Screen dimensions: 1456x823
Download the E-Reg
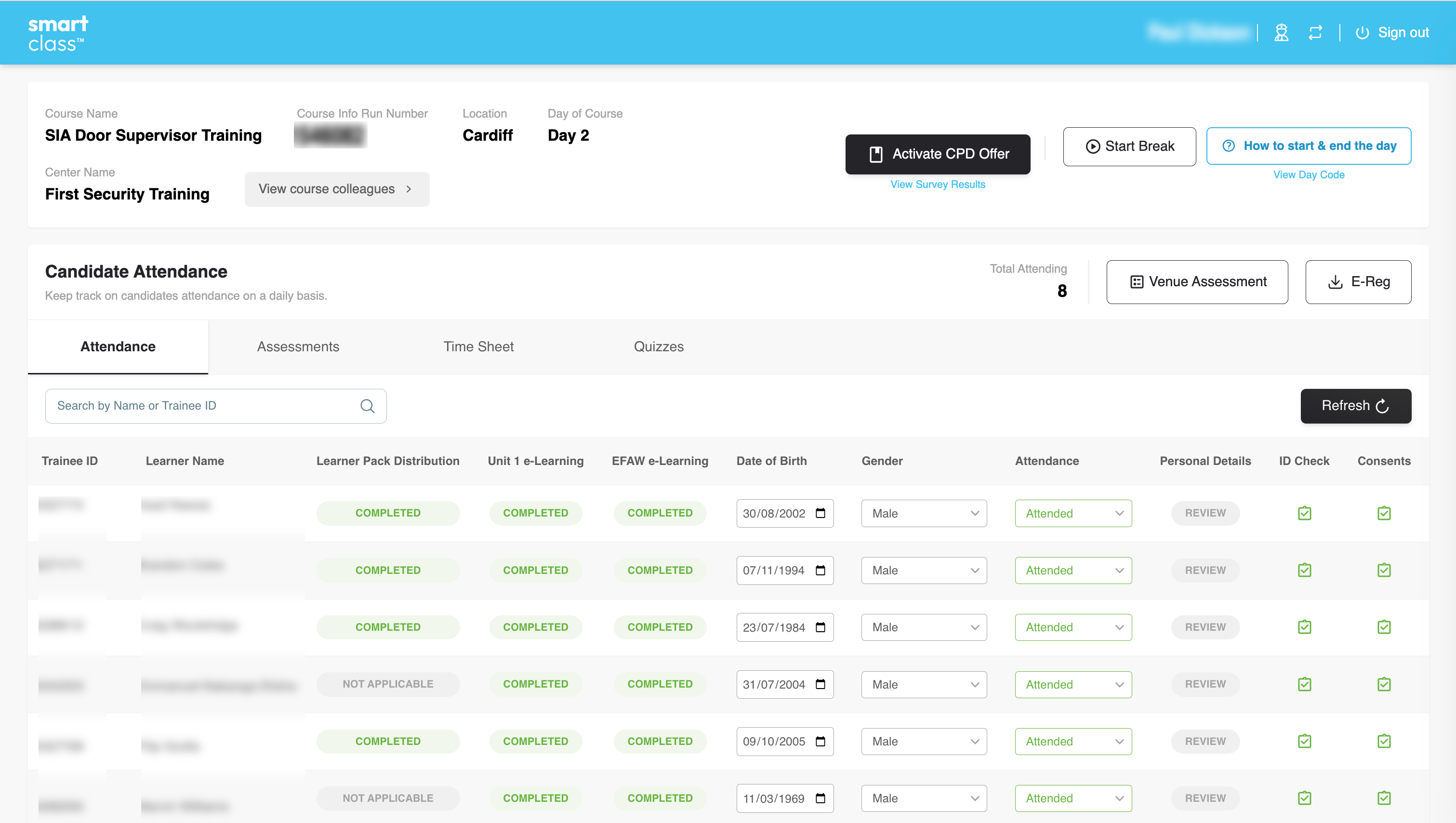[1358, 281]
